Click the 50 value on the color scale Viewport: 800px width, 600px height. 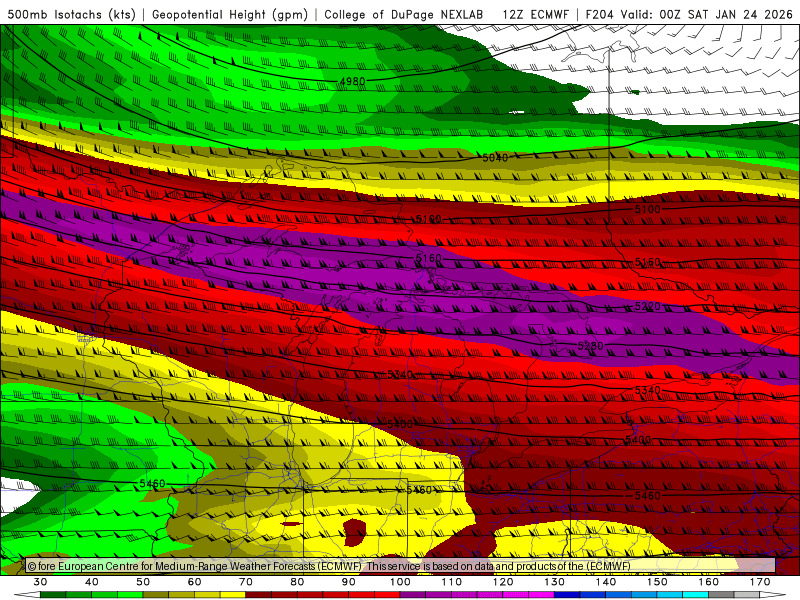[x=143, y=582]
